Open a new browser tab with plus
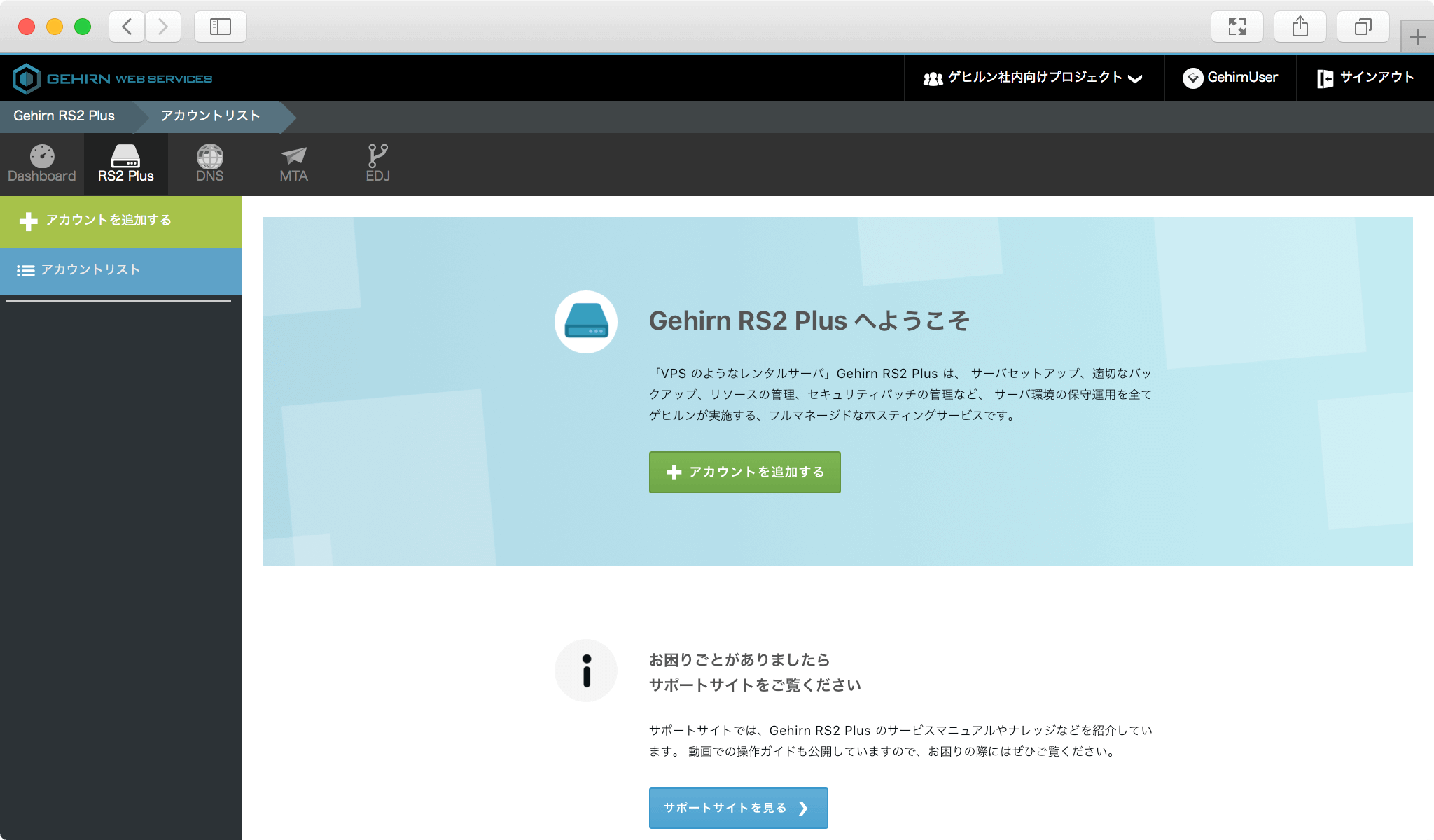This screenshot has width=1434, height=840. 1417,37
